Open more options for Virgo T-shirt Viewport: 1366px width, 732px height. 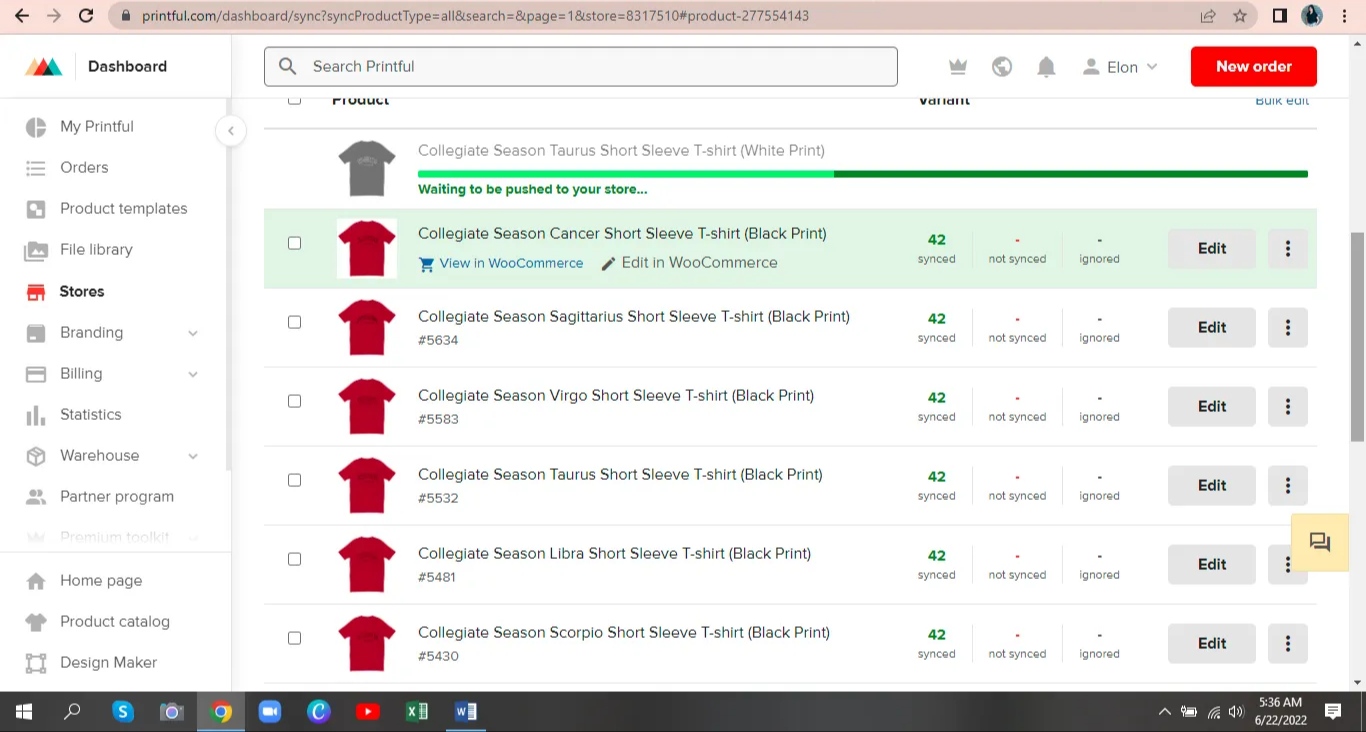click(x=1288, y=407)
